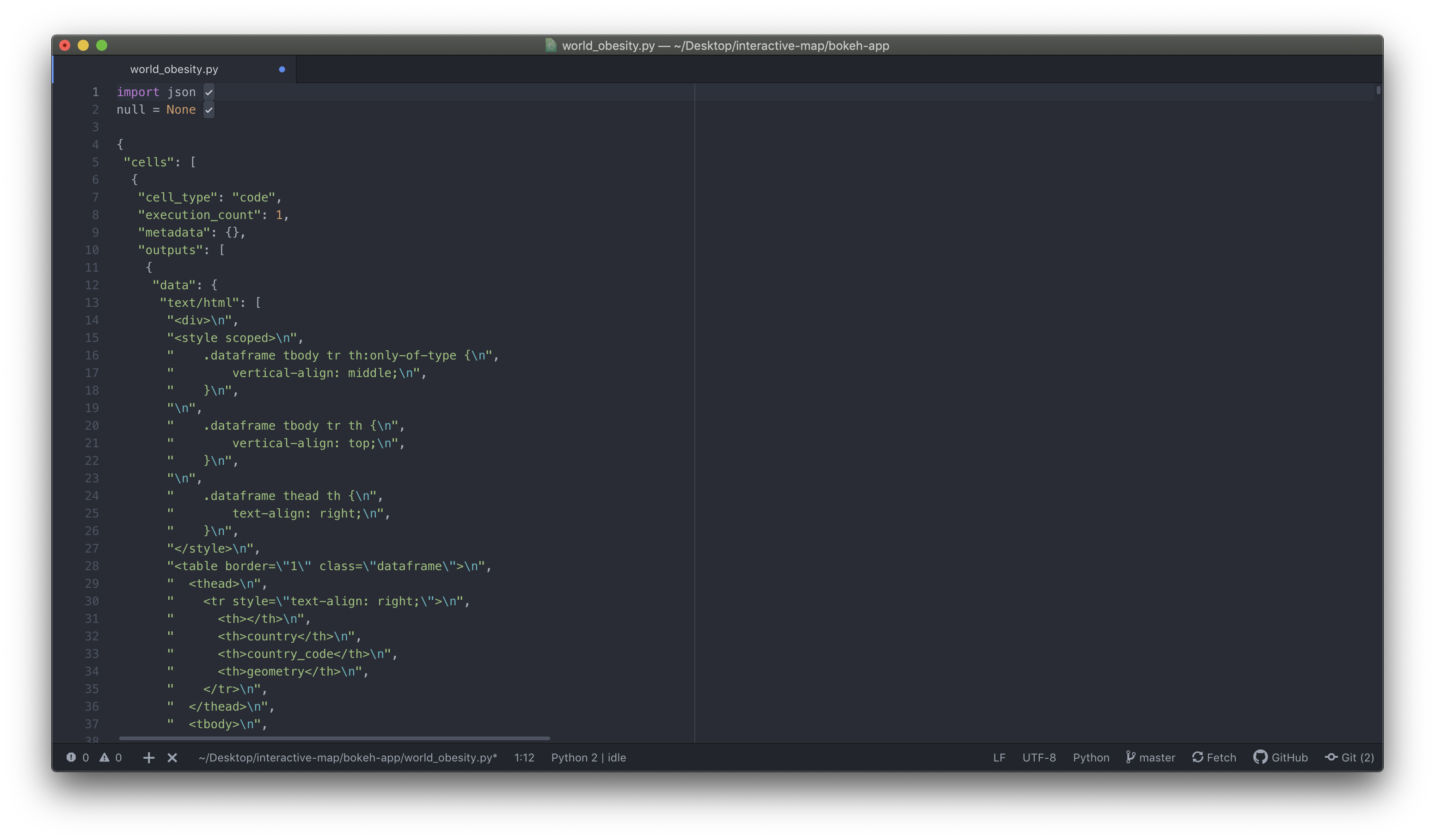1435x840 pixels.
Task: Click the 1:12 cursor position indicator
Action: (523, 757)
